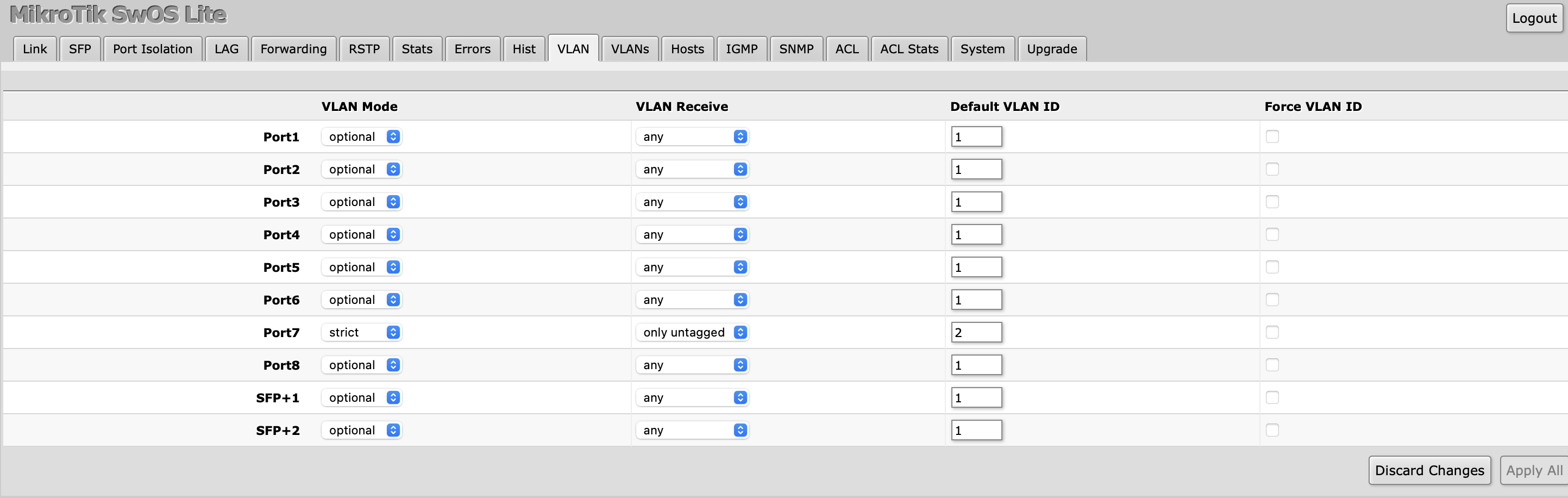Open the VLAN Mode dropdown for Port7
Image resolution: width=1568 pixels, height=498 pixels.
tap(361, 332)
